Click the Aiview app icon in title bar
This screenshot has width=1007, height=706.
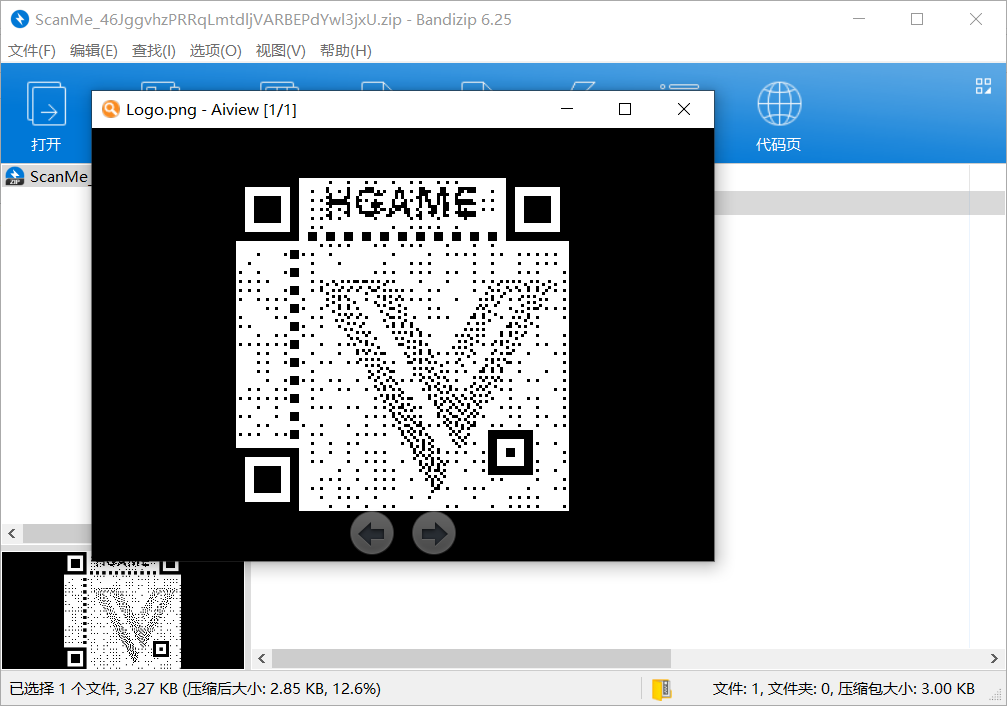point(111,110)
